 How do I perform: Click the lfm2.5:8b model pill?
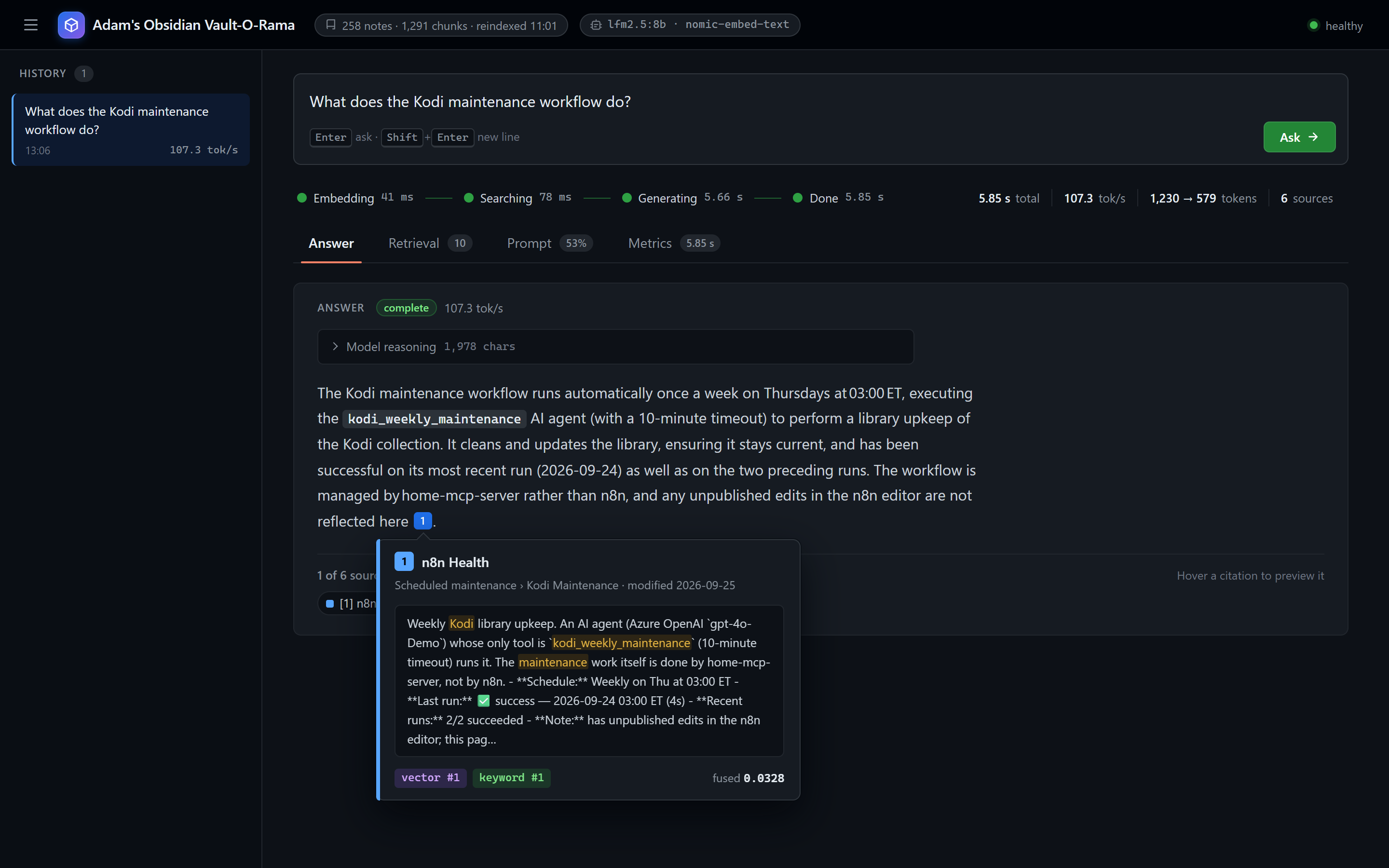[x=689, y=25]
